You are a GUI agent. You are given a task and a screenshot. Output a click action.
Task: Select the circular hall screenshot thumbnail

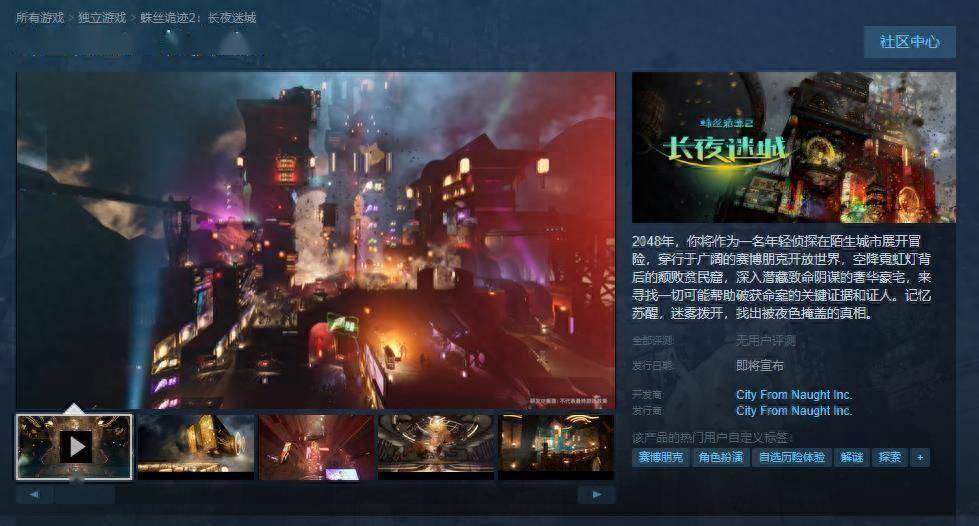pos(436,447)
